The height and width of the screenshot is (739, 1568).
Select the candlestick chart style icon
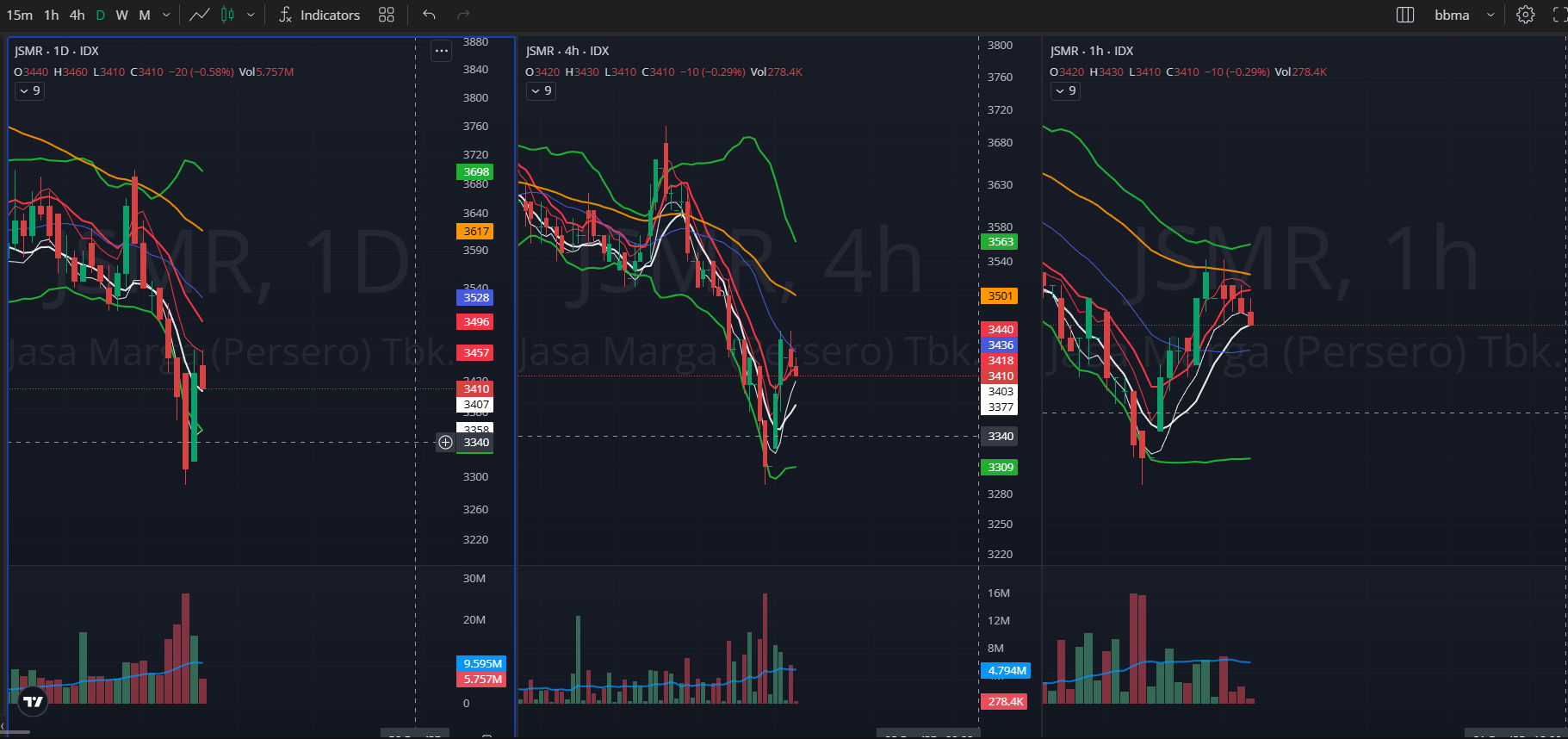228,15
